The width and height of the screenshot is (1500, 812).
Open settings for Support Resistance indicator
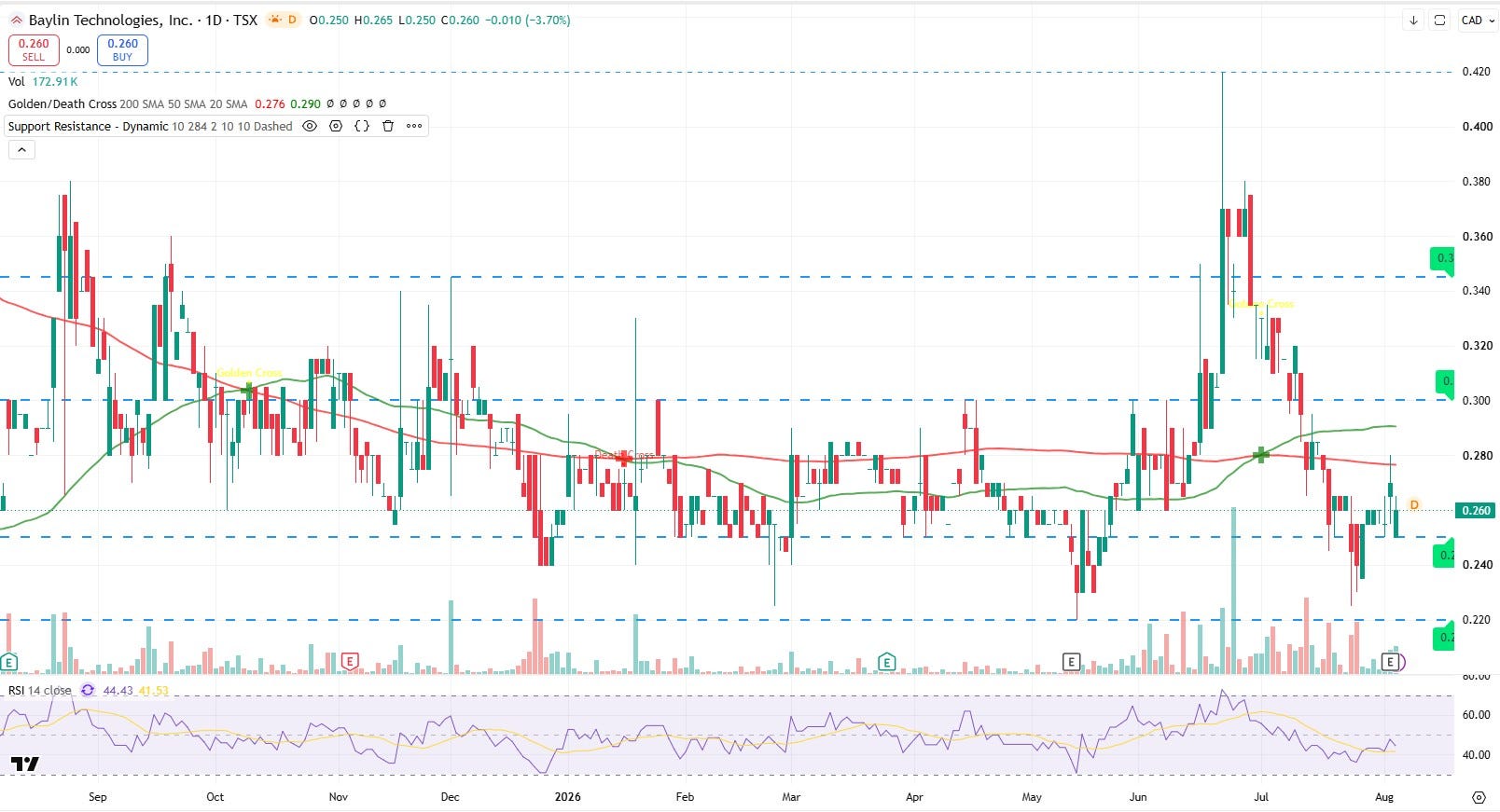point(336,126)
